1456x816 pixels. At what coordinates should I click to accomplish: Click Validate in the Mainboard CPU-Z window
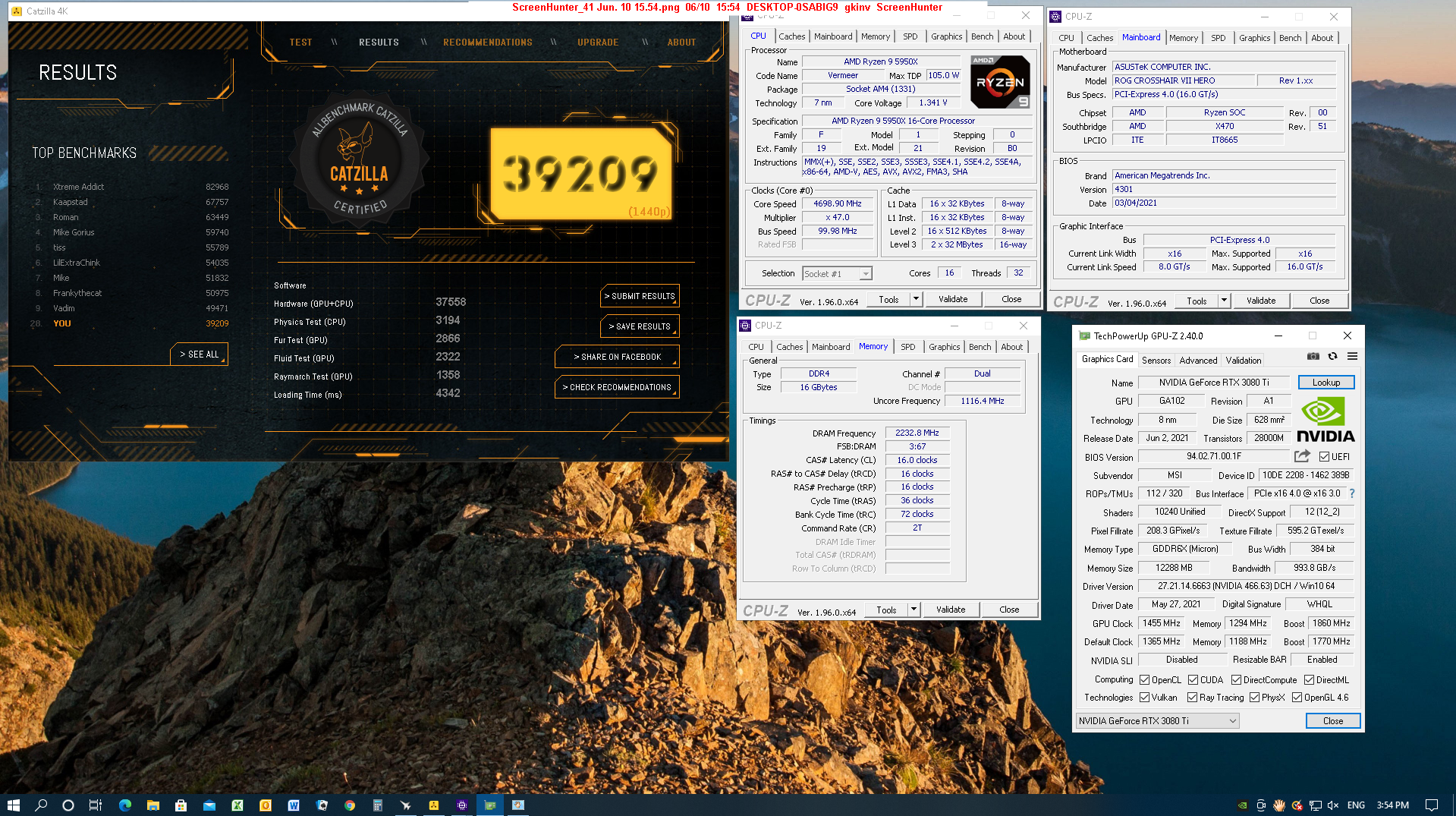[1260, 301]
